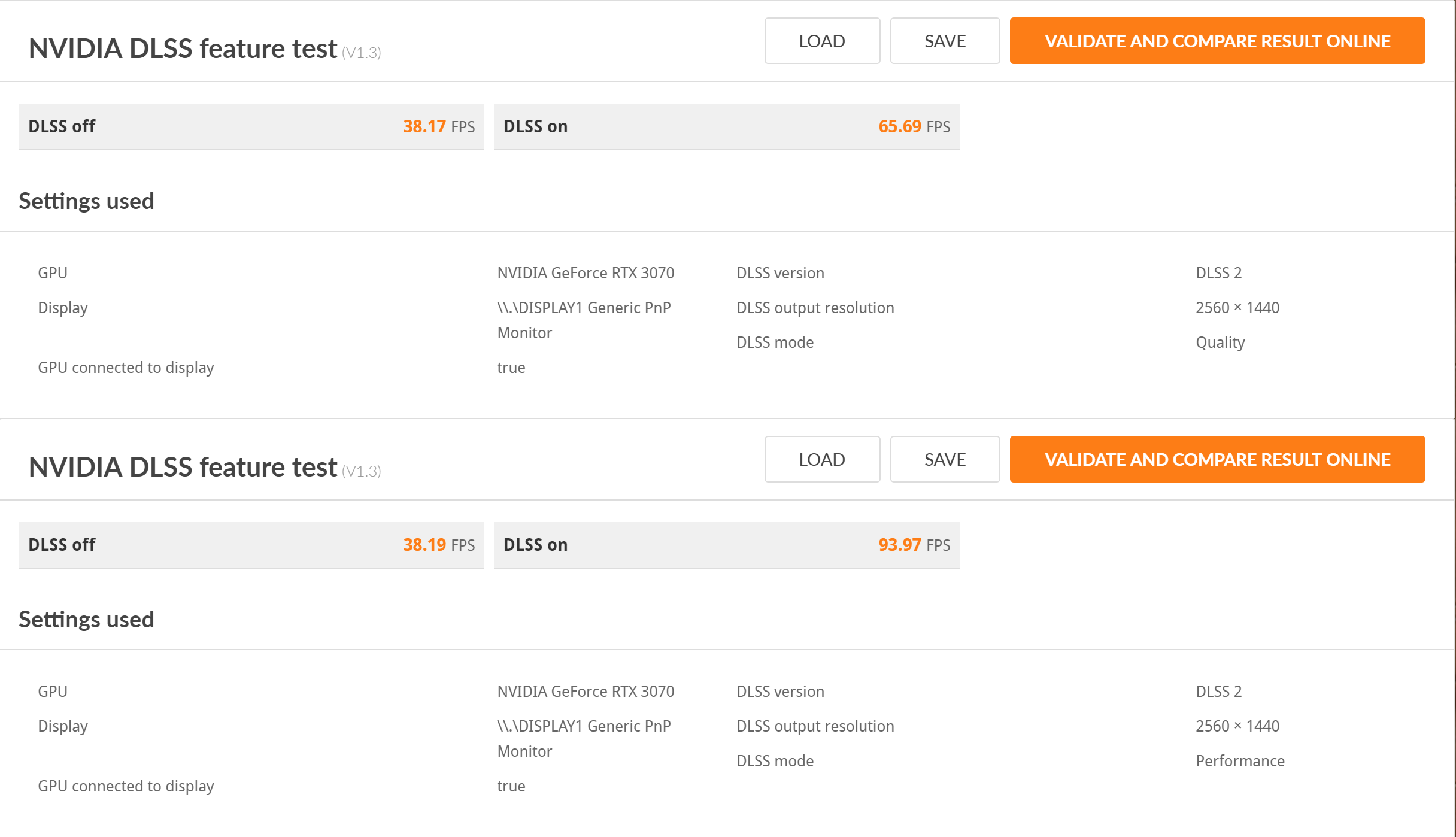1456x837 pixels.
Task: Validate and compare the 93.97 FPS result online
Action: [1217, 459]
